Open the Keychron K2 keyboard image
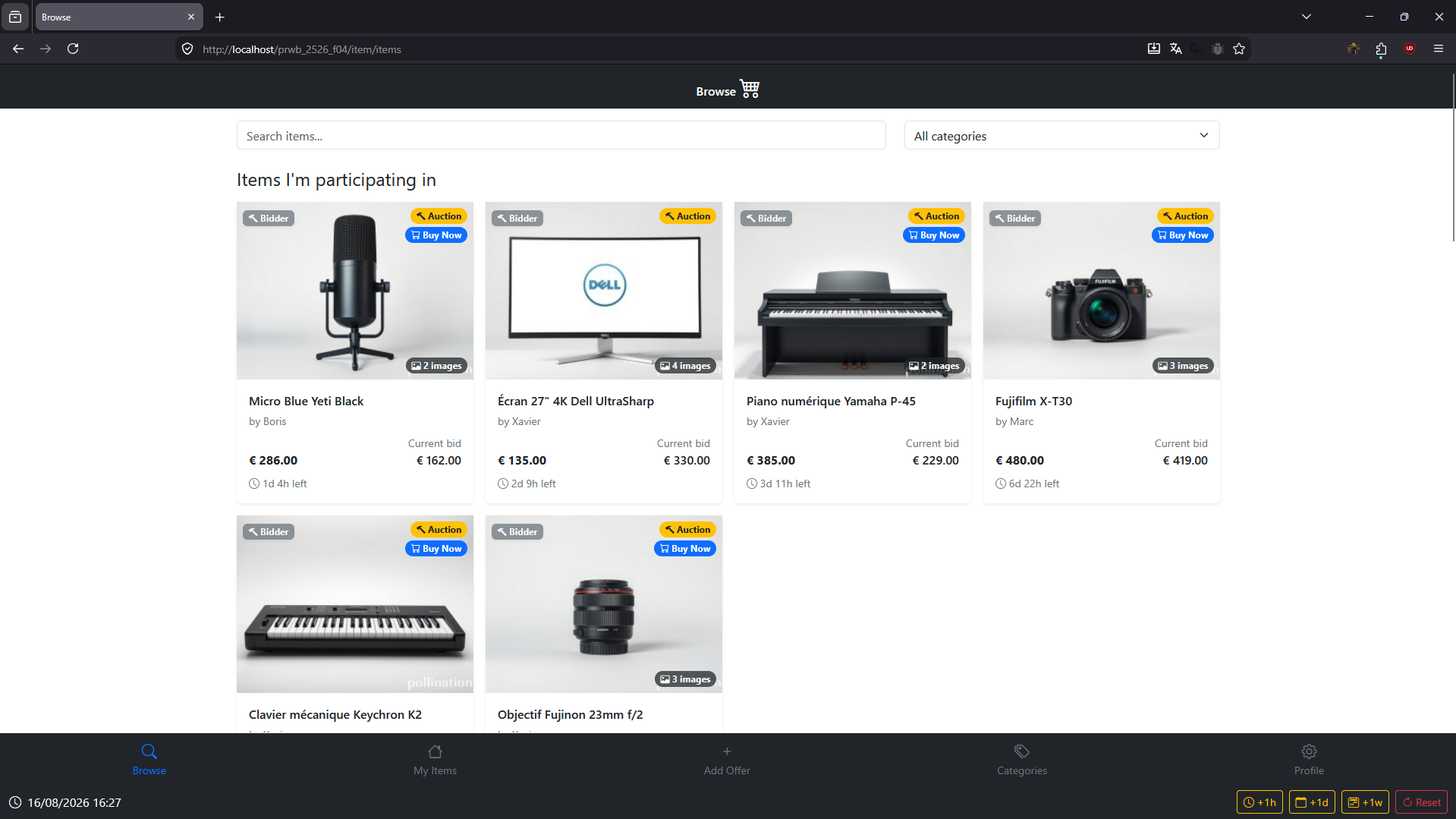Screen dimensions: 1456x819 (355, 604)
